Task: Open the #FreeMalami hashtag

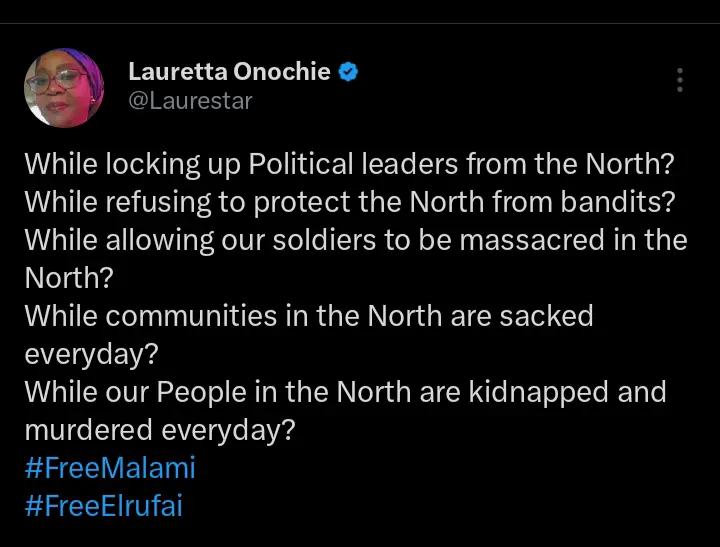Action: pos(110,468)
